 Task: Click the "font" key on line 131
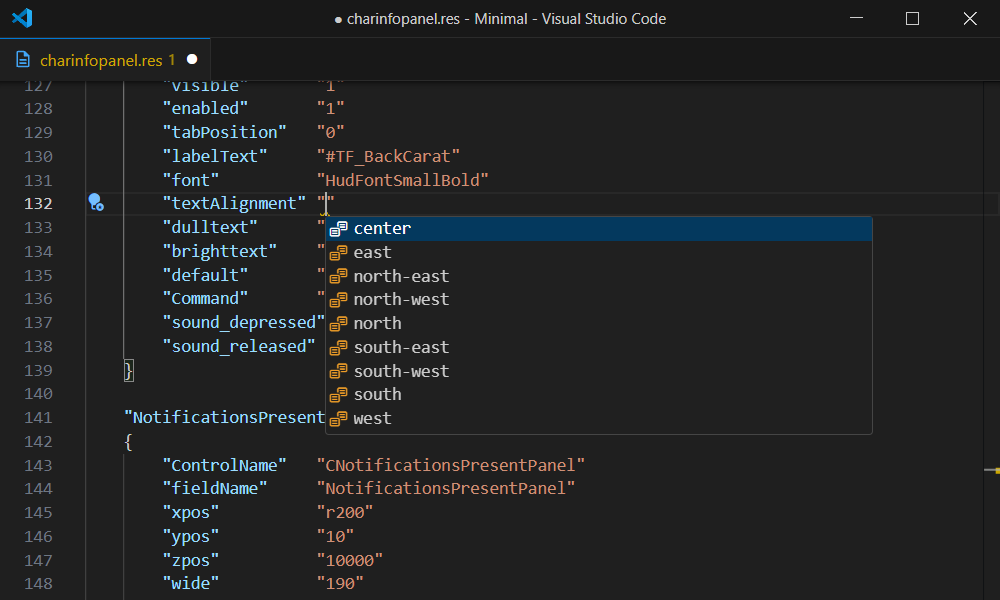pos(191,180)
